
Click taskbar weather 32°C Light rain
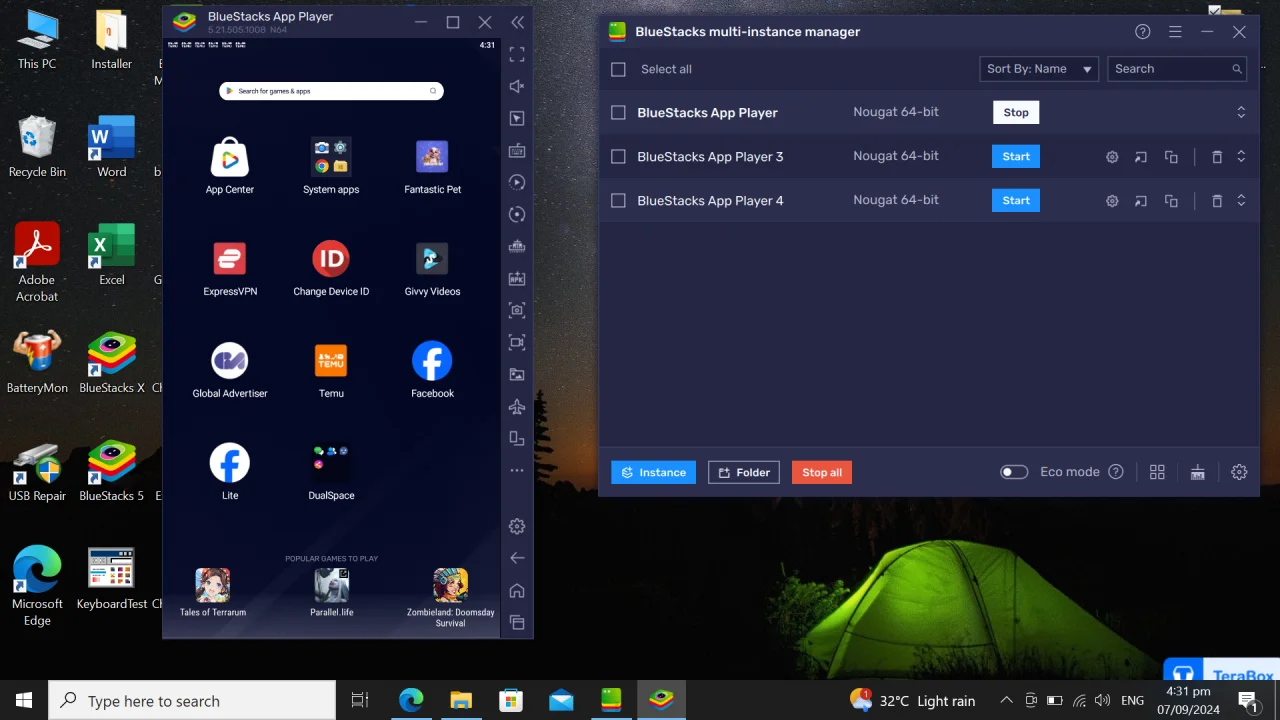[x=912, y=700]
